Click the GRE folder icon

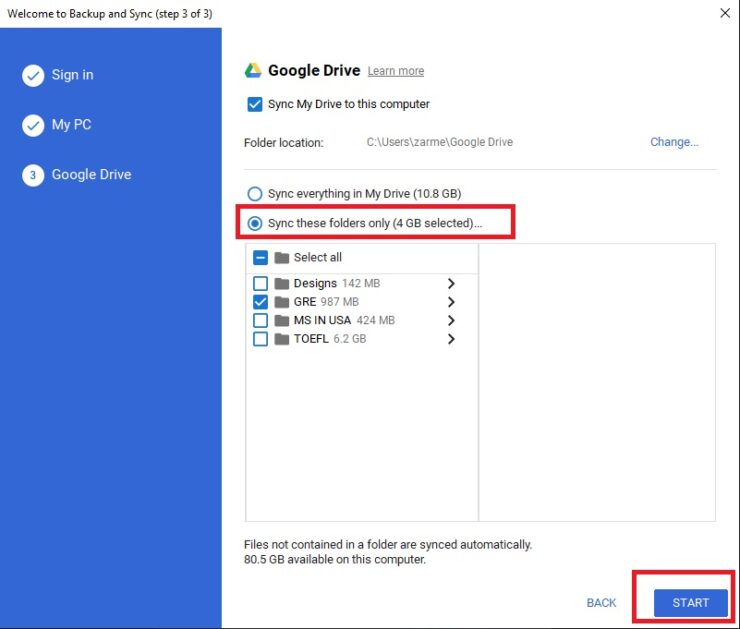coord(282,302)
